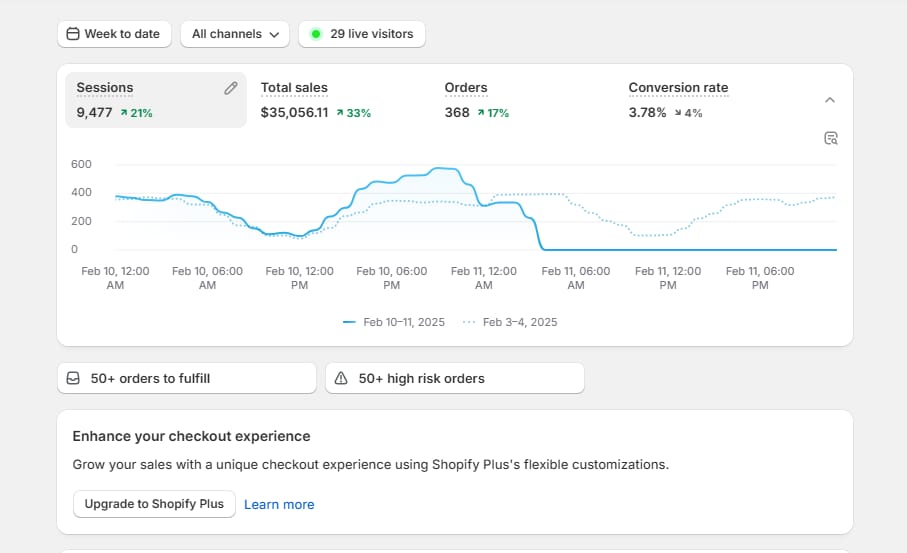The width and height of the screenshot is (907, 553).
Task: Click the green live visitors indicator dot
Action: (x=316, y=34)
